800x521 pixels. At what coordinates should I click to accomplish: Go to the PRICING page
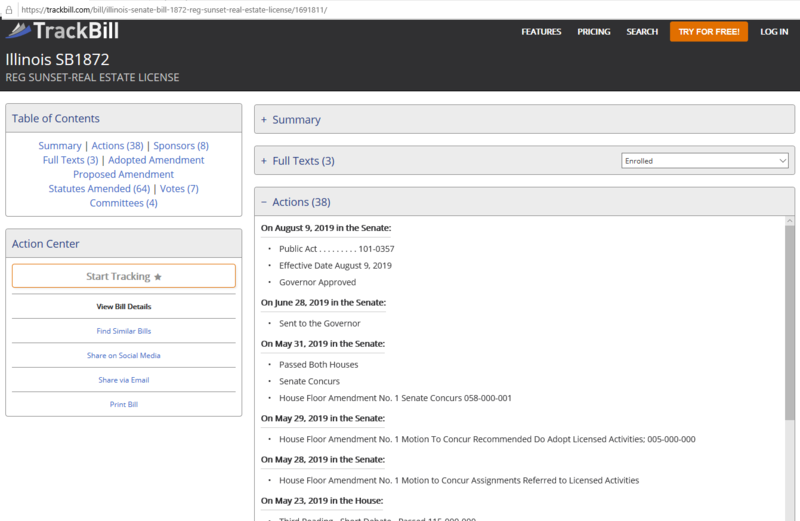(x=593, y=32)
